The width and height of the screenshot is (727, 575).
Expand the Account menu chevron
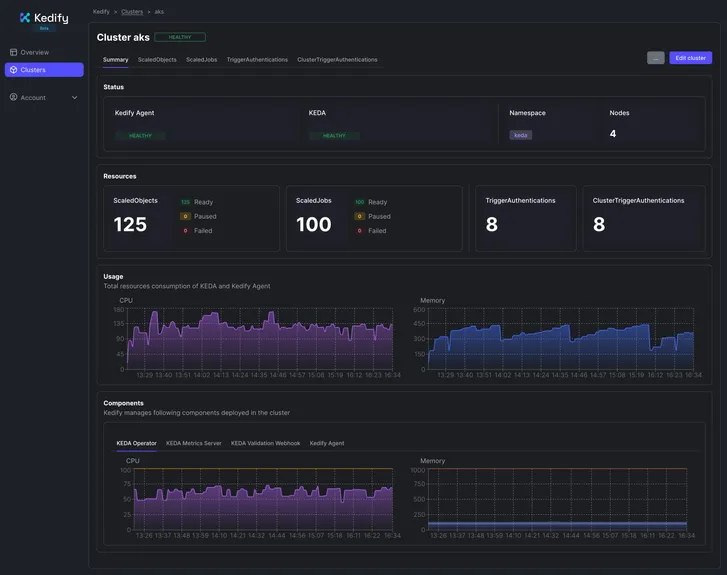(x=74, y=98)
